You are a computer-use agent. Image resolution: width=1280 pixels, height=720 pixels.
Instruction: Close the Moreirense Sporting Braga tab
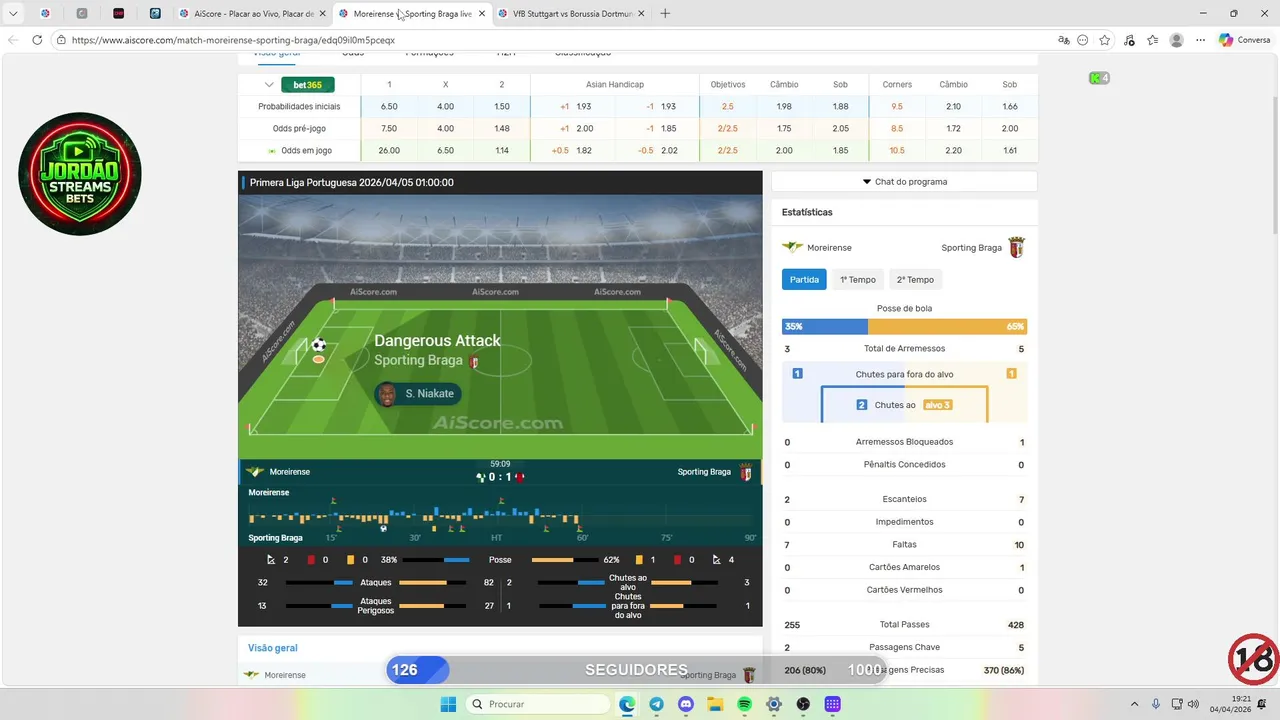coord(482,14)
